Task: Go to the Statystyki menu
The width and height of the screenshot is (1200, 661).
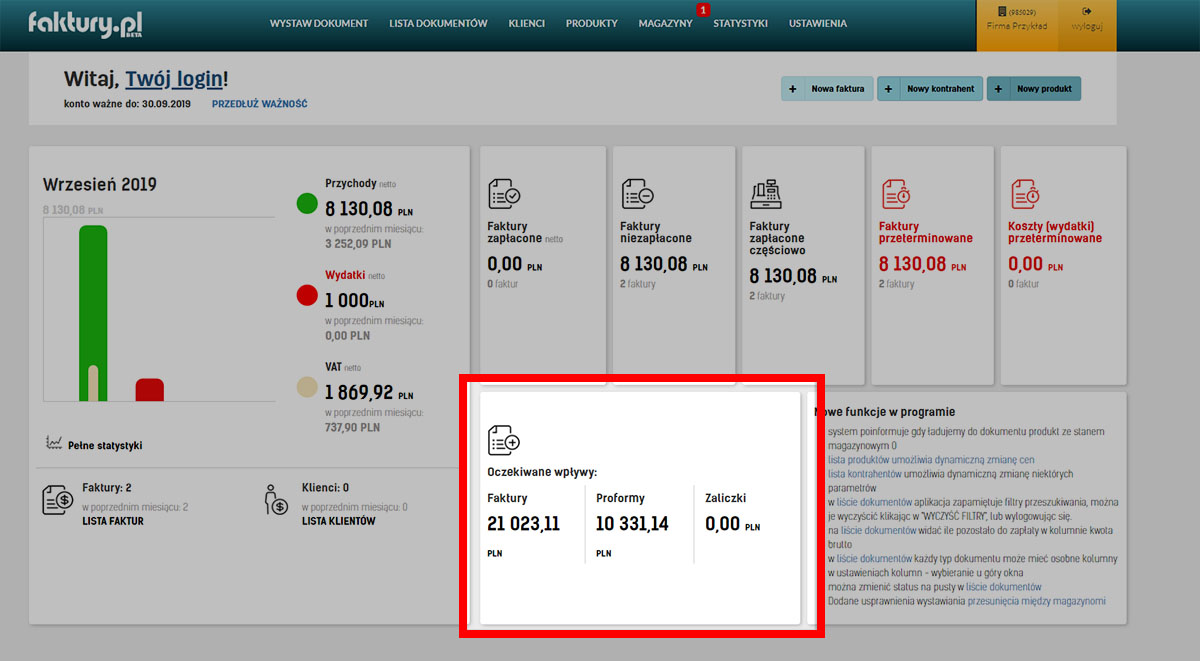Action: pos(740,23)
